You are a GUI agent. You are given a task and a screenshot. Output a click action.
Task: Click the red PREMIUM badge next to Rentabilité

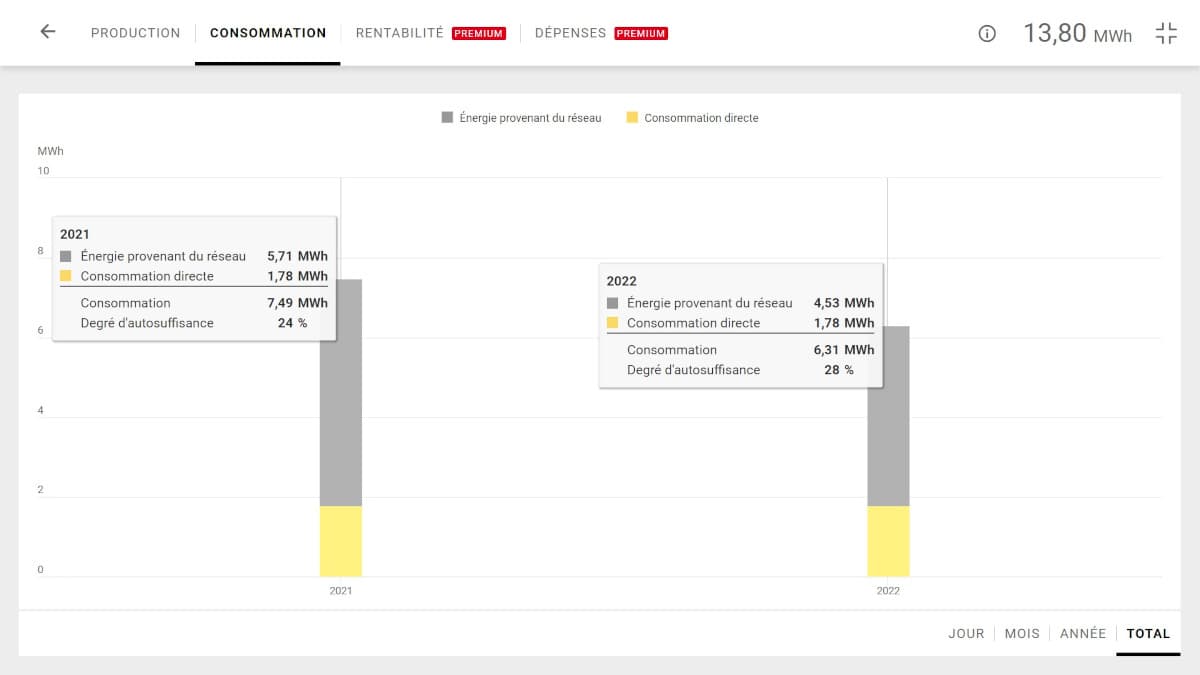[479, 33]
